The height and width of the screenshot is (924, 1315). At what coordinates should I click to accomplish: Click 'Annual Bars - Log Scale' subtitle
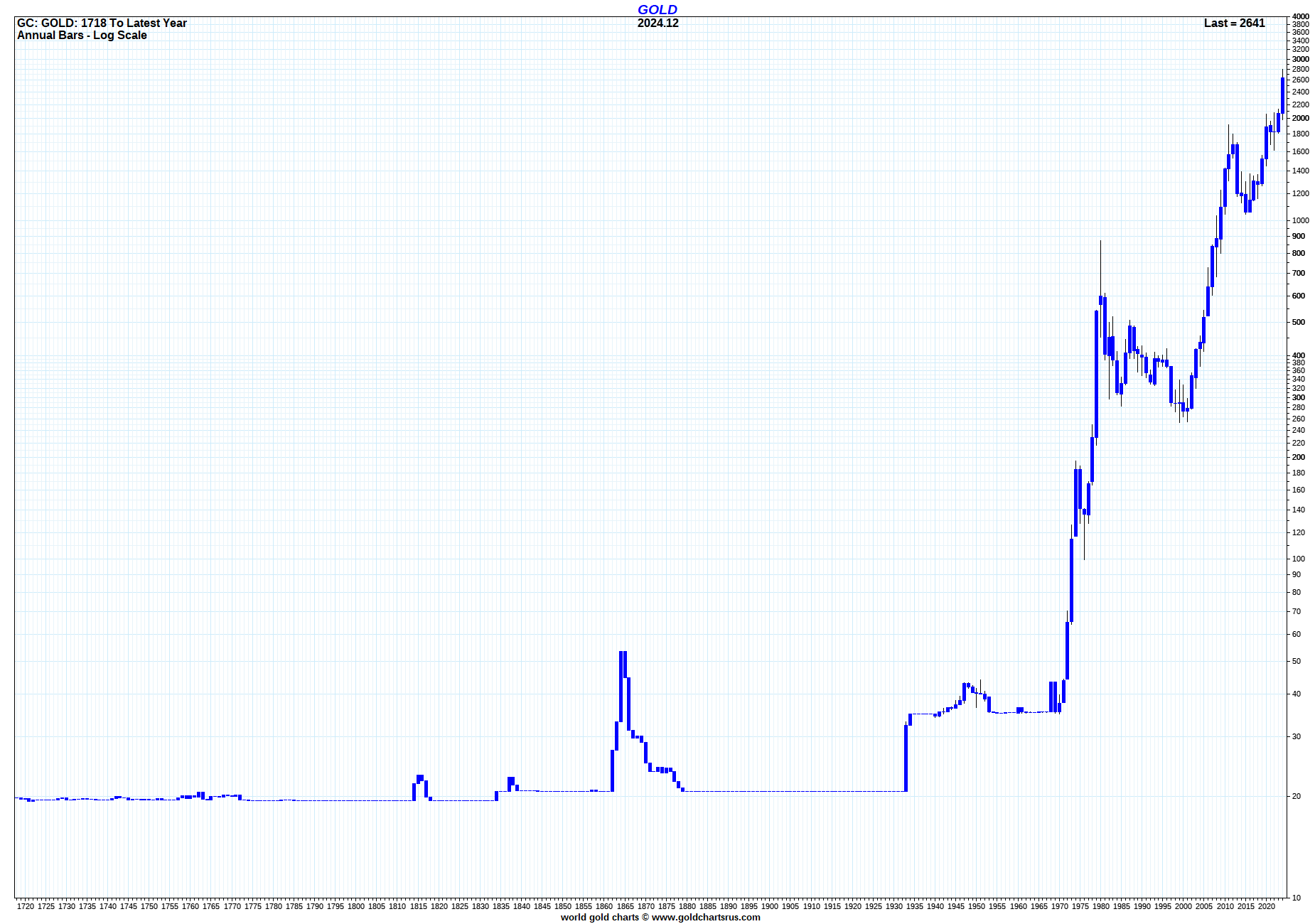[x=82, y=35]
